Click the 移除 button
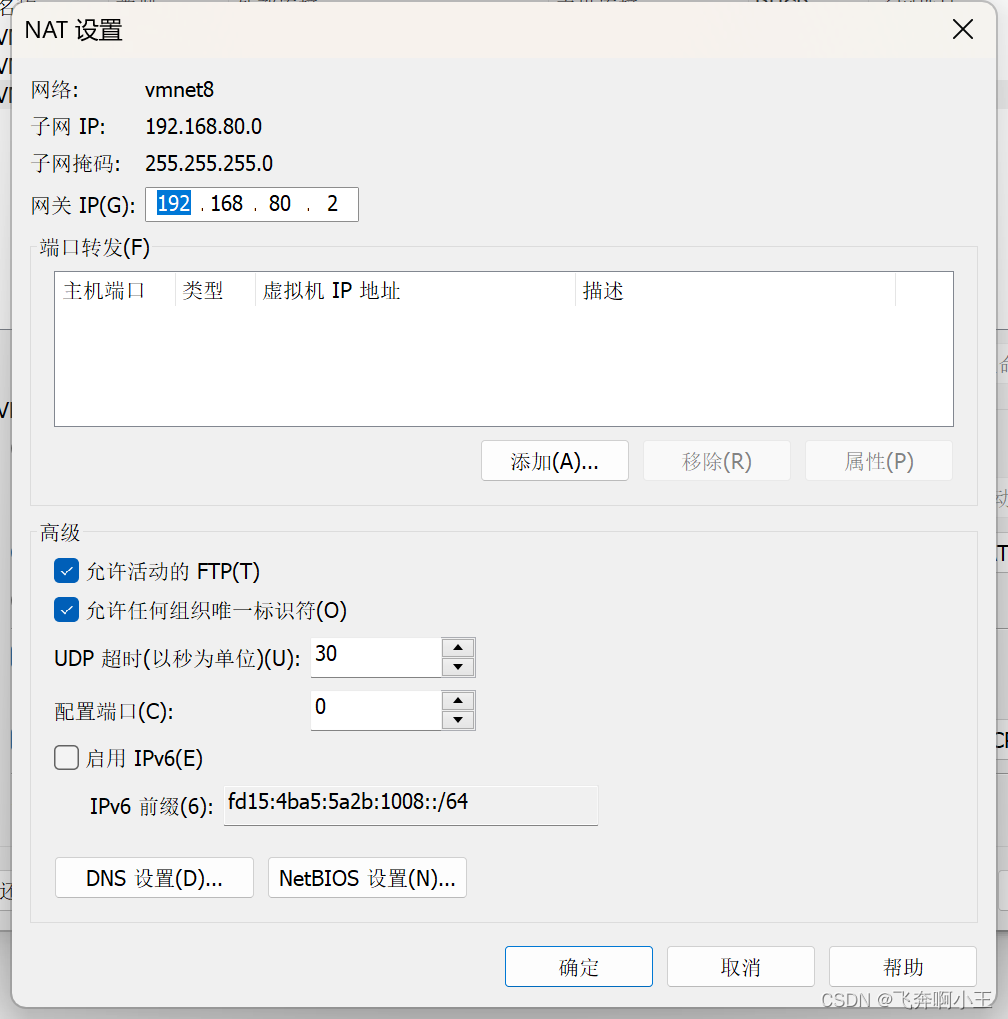The image size is (1008, 1019). [x=716, y=460]
